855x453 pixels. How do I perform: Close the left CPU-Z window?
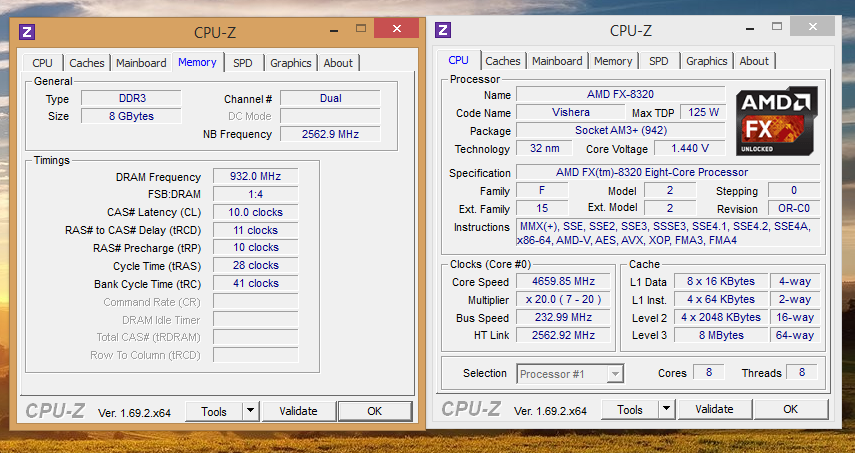click(397, 29)
